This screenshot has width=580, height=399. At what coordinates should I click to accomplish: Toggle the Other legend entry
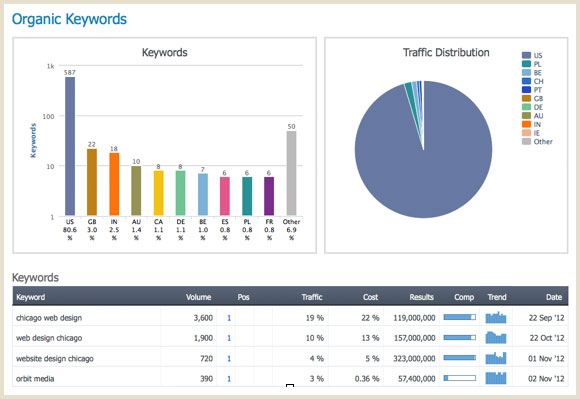tap(537, 142)
